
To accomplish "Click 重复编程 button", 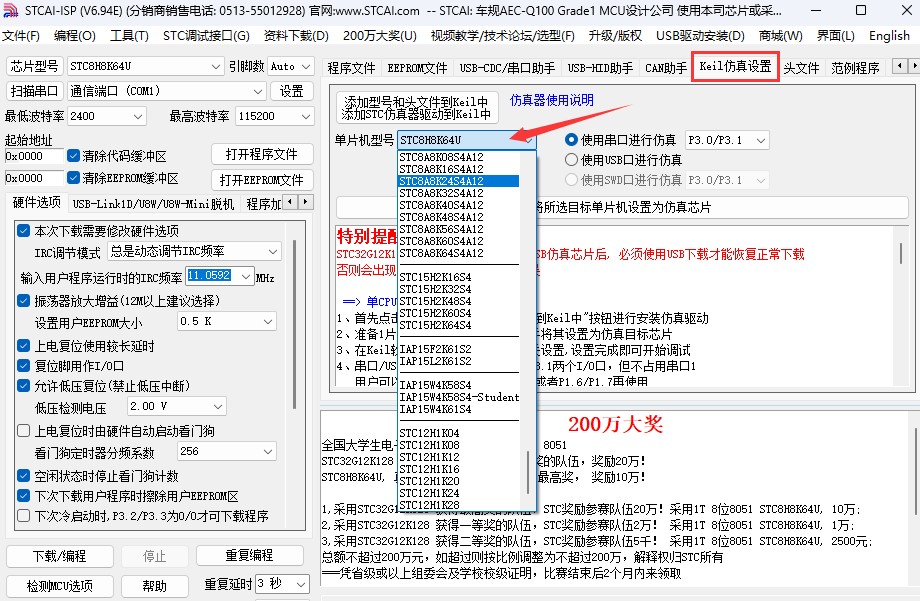I will coord(249,555).
